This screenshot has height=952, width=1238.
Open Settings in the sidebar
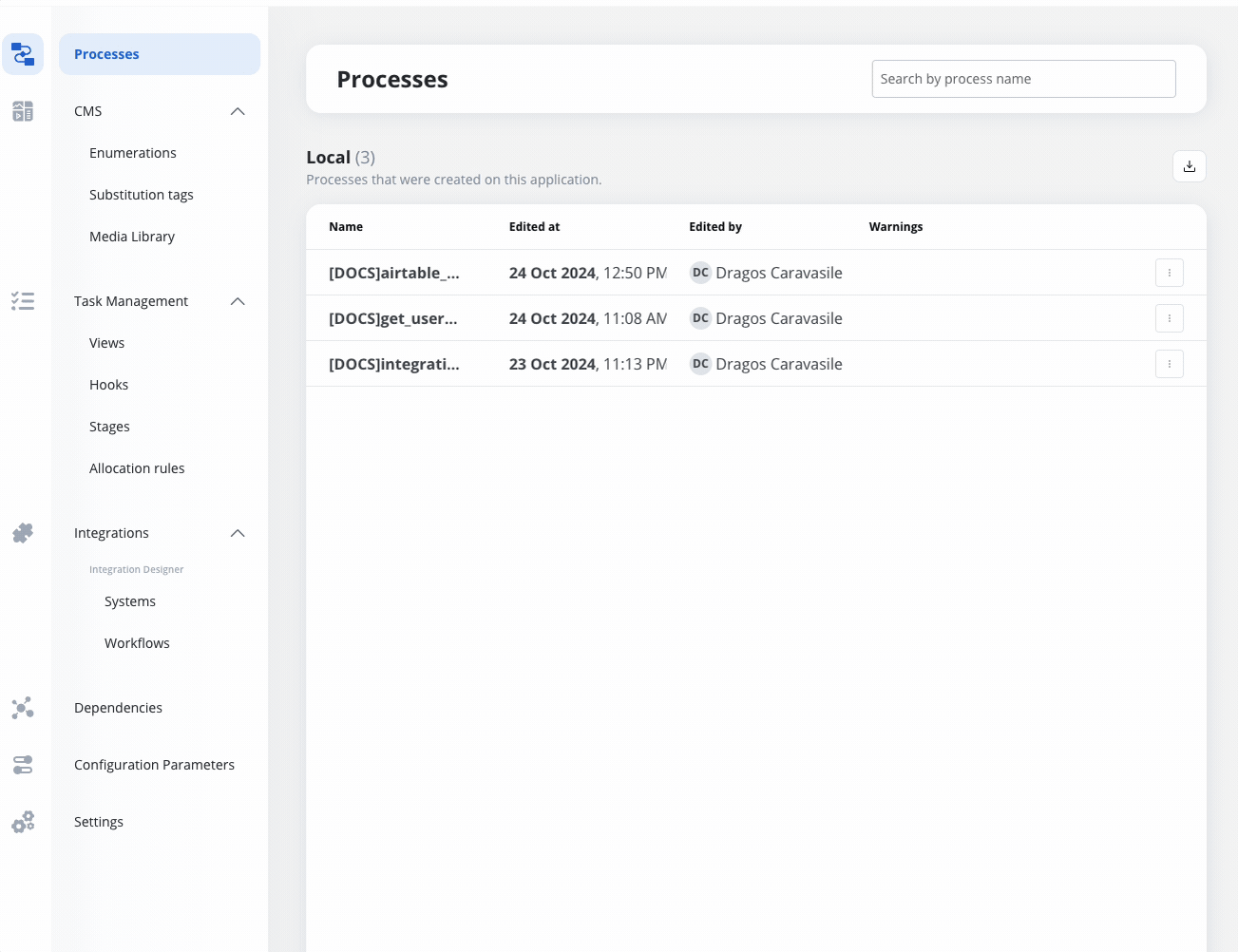pyautogui.click(x=99, y=822)
